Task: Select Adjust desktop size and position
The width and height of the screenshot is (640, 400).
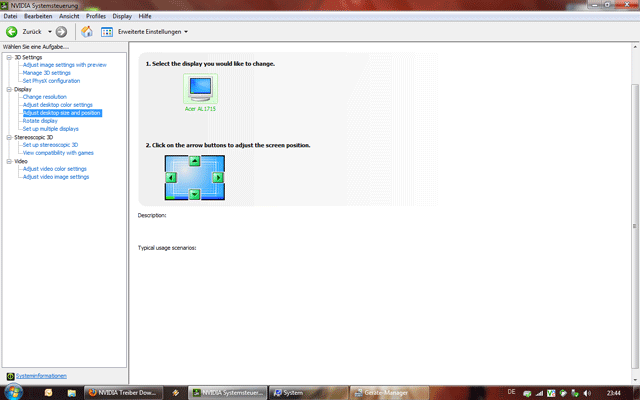Action: click(62, 113)
